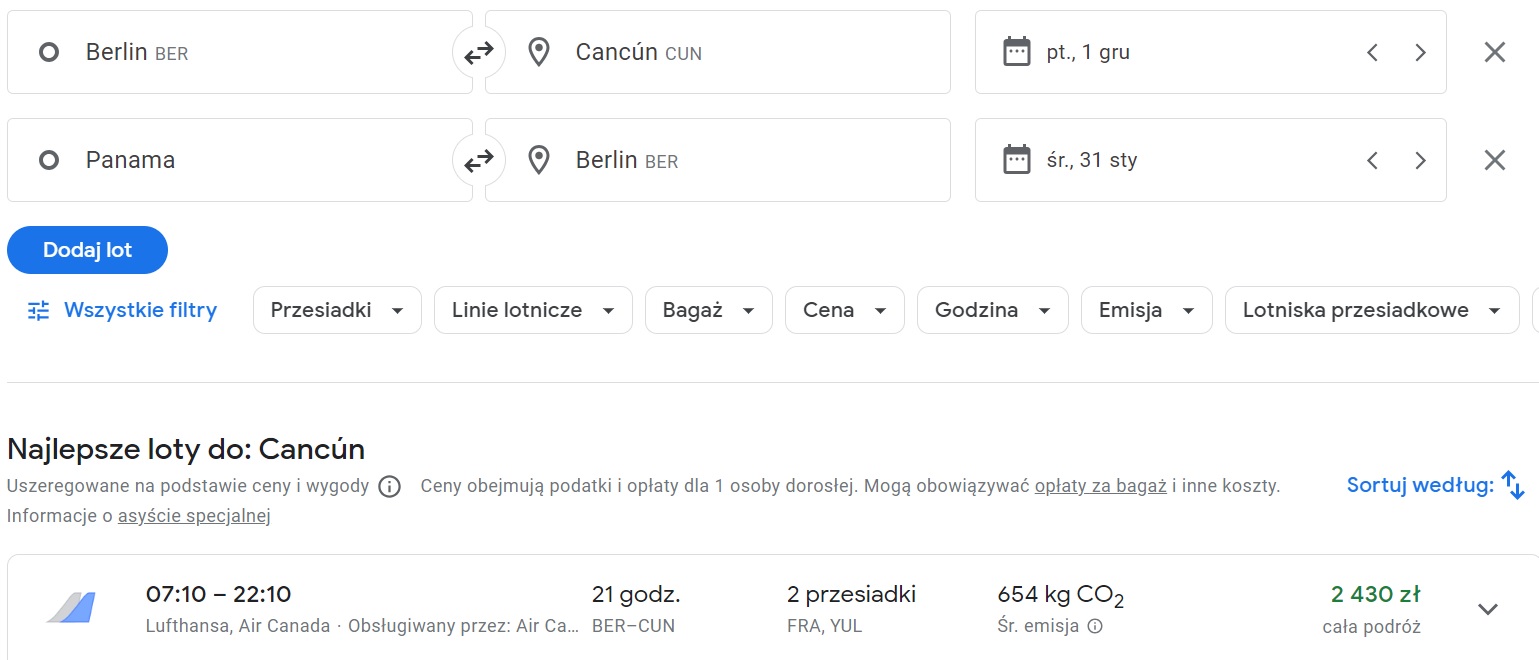The image size is (1539, 660).
Task: Click the sliders icon beside Wszystkie filtry
Action: click(39, 311)
